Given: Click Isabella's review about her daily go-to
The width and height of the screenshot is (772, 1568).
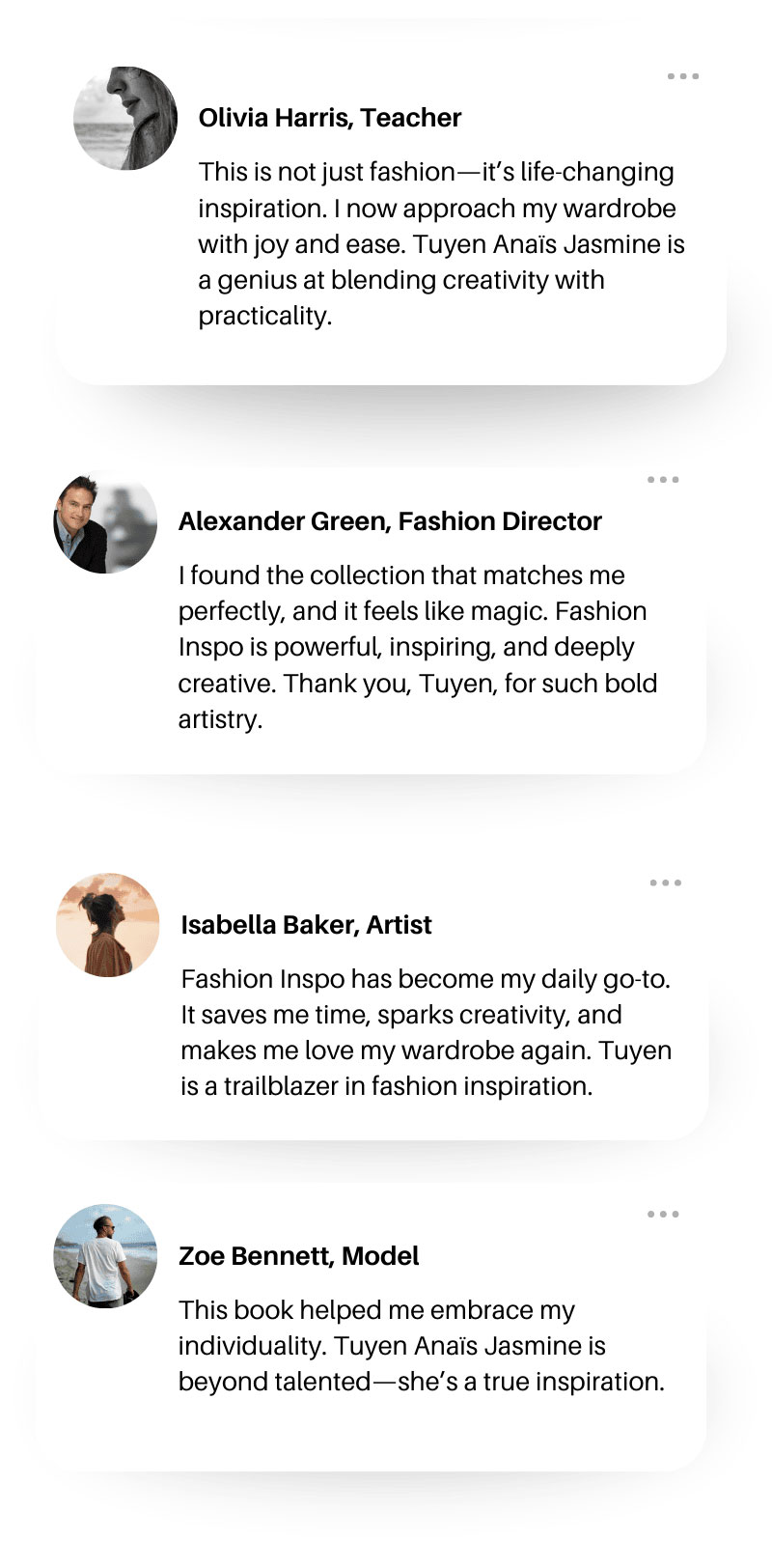Looking at the screenshot, I should (426, 1032).
